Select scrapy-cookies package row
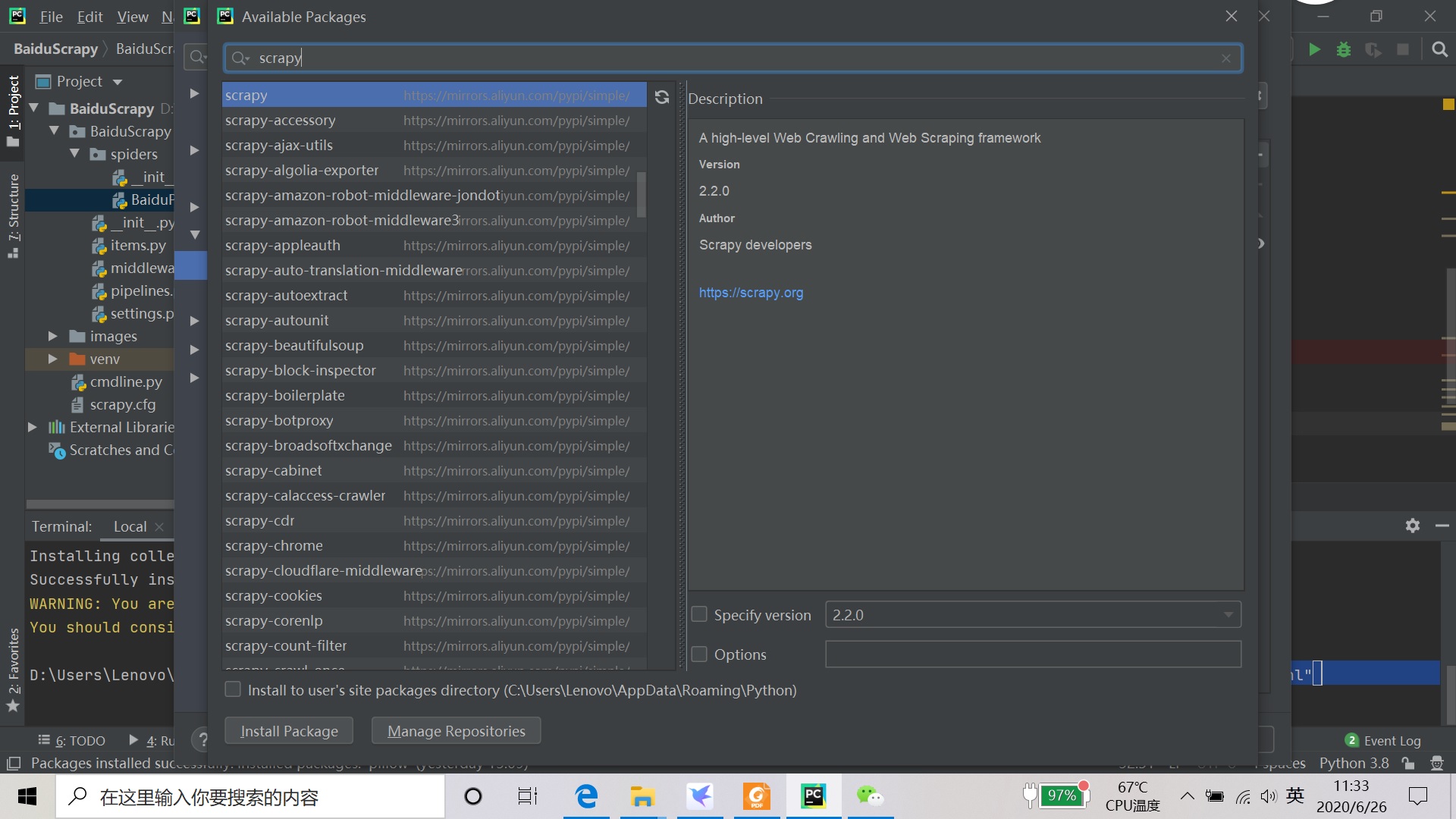This screenshot has height=819, width=1456. (434, 595)
